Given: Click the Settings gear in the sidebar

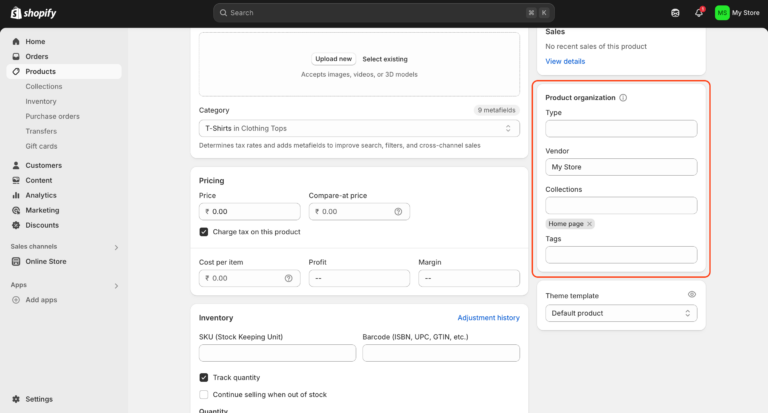Looking at the screenshot, I should pos(16,399).
